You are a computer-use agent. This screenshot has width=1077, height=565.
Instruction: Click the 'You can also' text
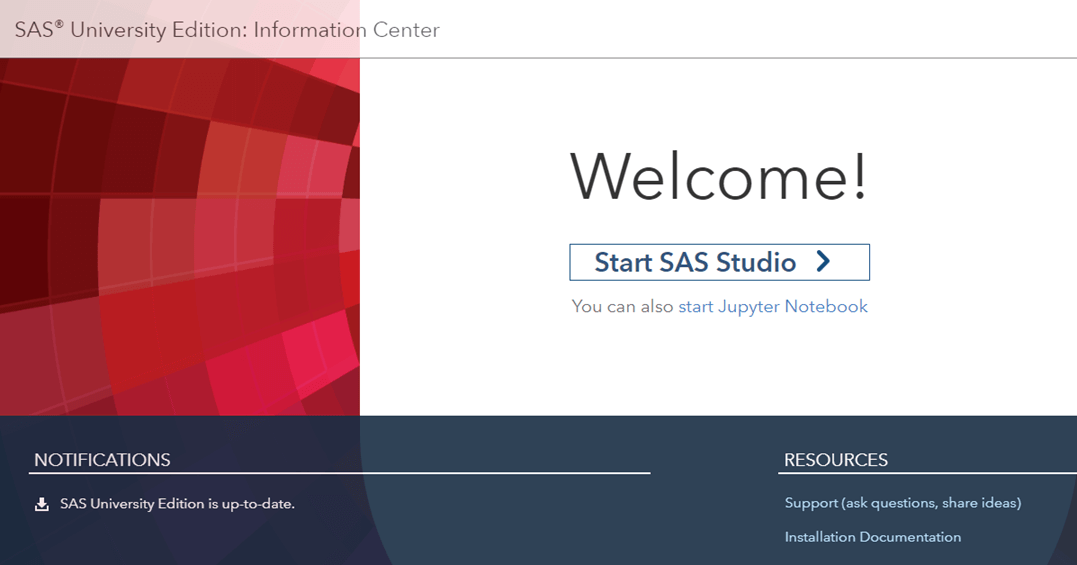622,306
